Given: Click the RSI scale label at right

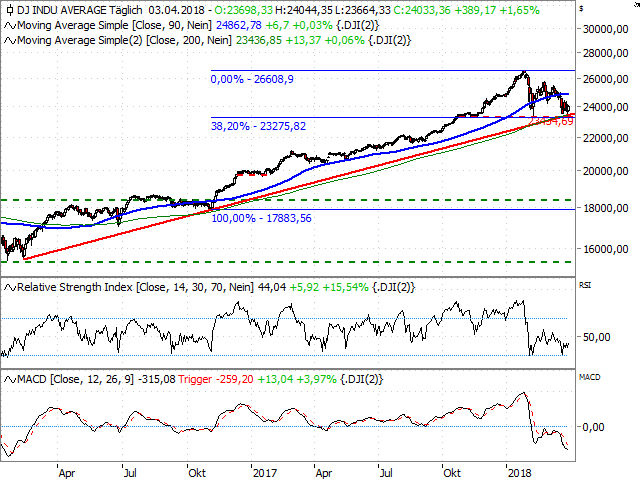Looking at the screenshot, I should pyautogui.click(x=585, y=285).
